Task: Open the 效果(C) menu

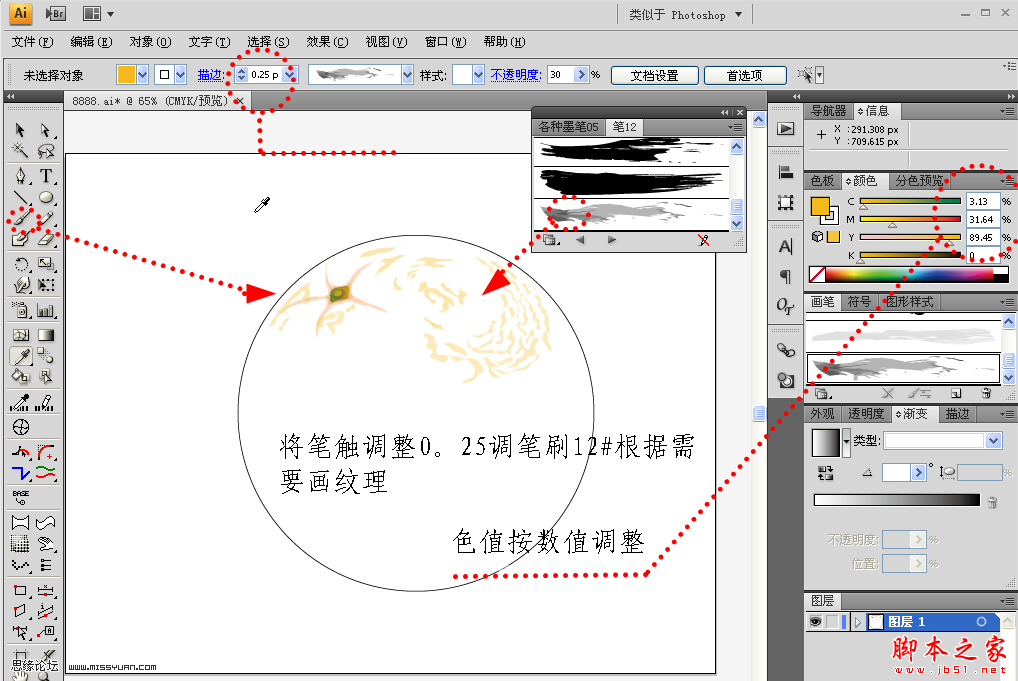Action: point(326,42)
